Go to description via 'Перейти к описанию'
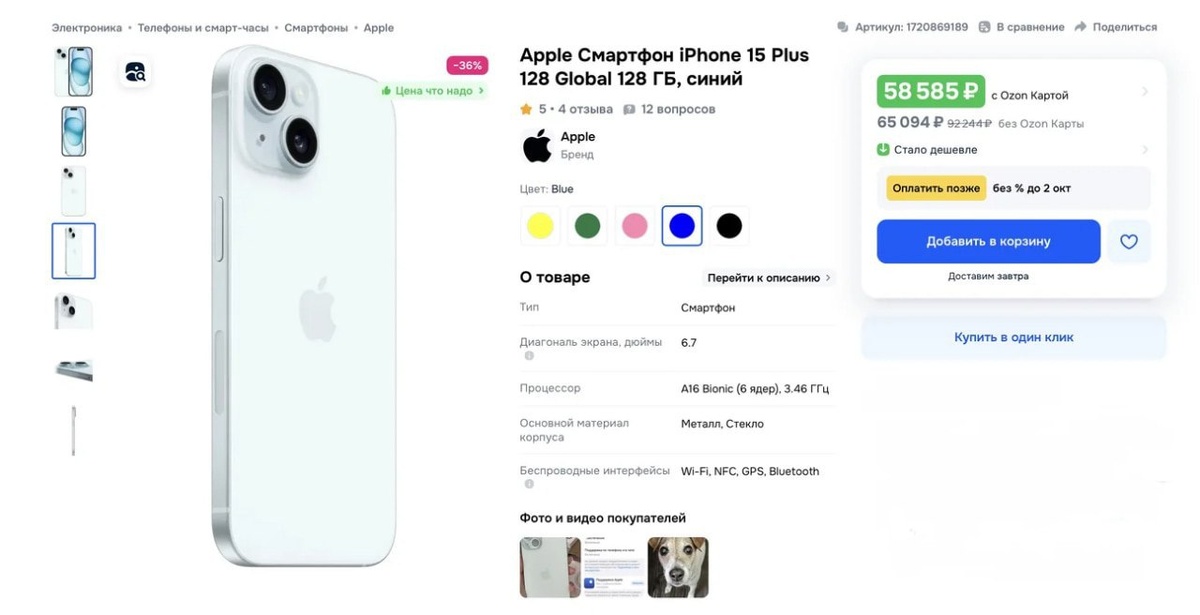Screen dimensions: 1200x615 tap(769, 278)
